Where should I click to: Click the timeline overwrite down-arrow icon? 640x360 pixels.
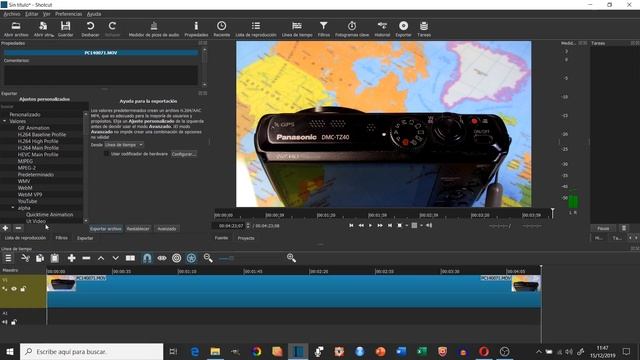(116, 258)
